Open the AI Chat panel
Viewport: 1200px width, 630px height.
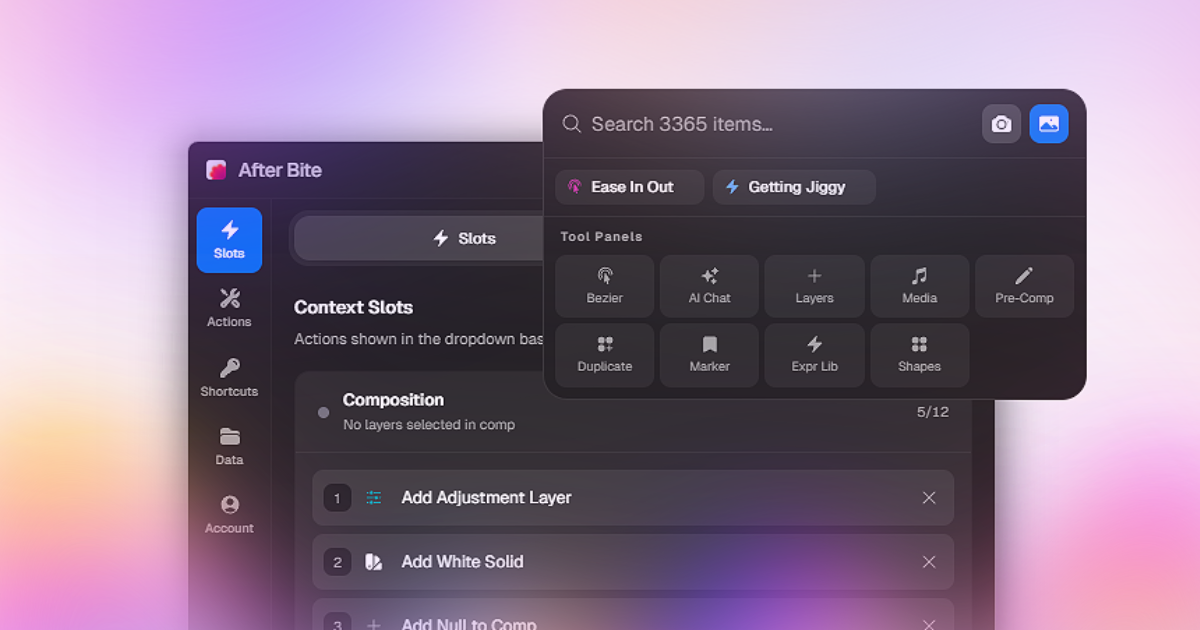(x=709, y=286)
